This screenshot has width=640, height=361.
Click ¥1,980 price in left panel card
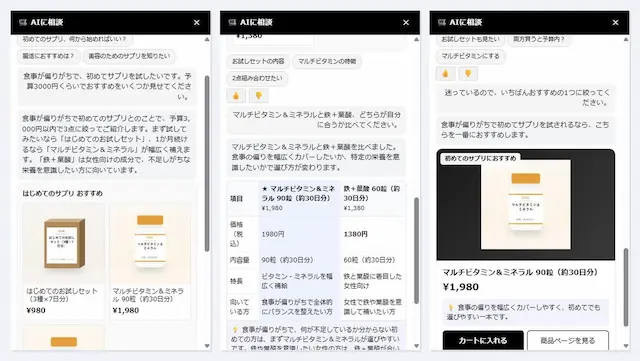[126, 310]
